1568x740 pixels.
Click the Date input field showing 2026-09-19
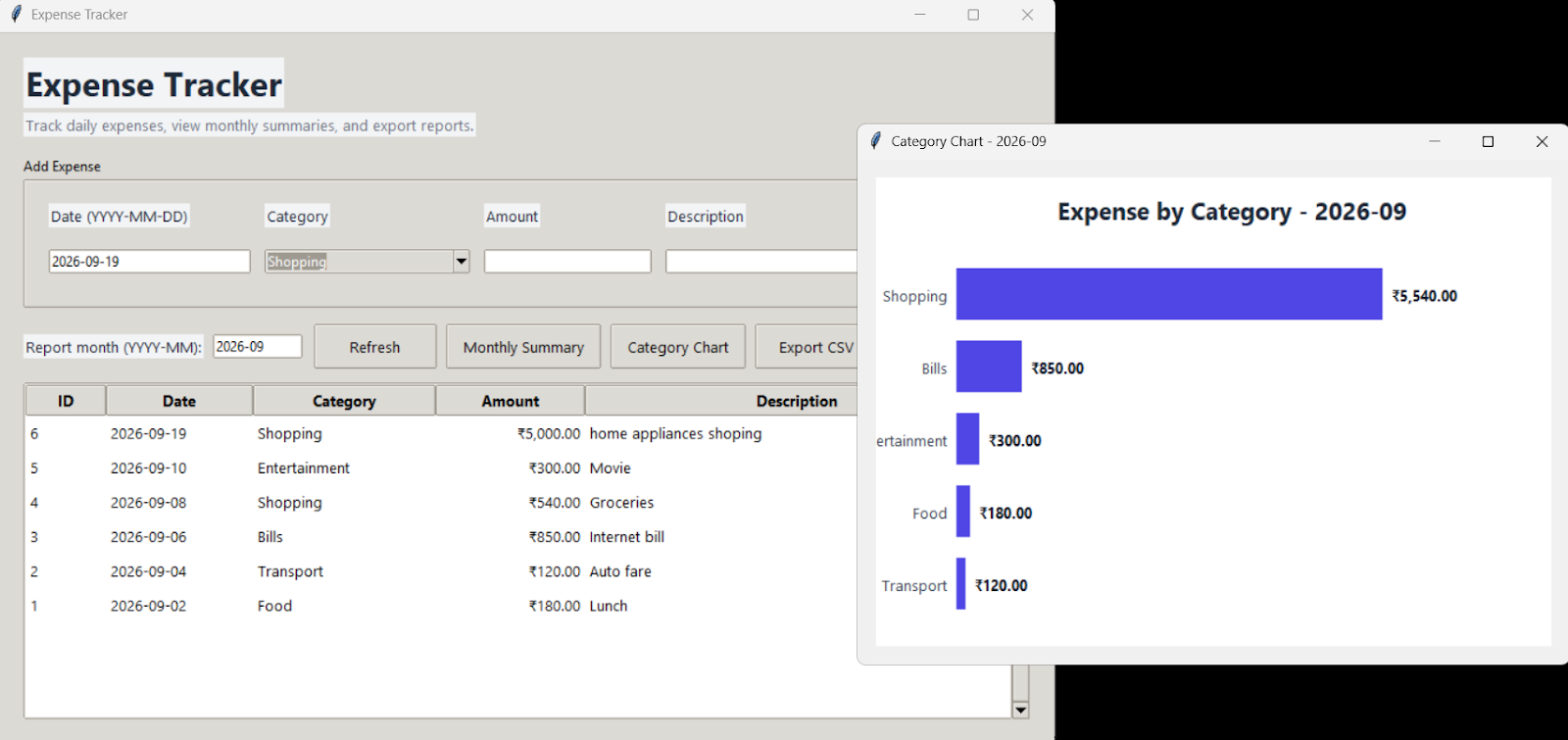(x=150, y=262)
